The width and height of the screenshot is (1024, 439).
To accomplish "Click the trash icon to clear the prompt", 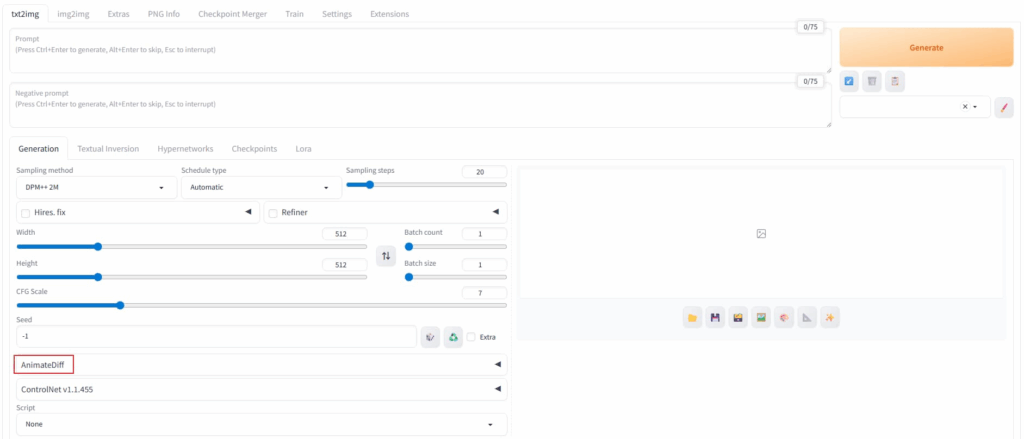I will (872, 82).
